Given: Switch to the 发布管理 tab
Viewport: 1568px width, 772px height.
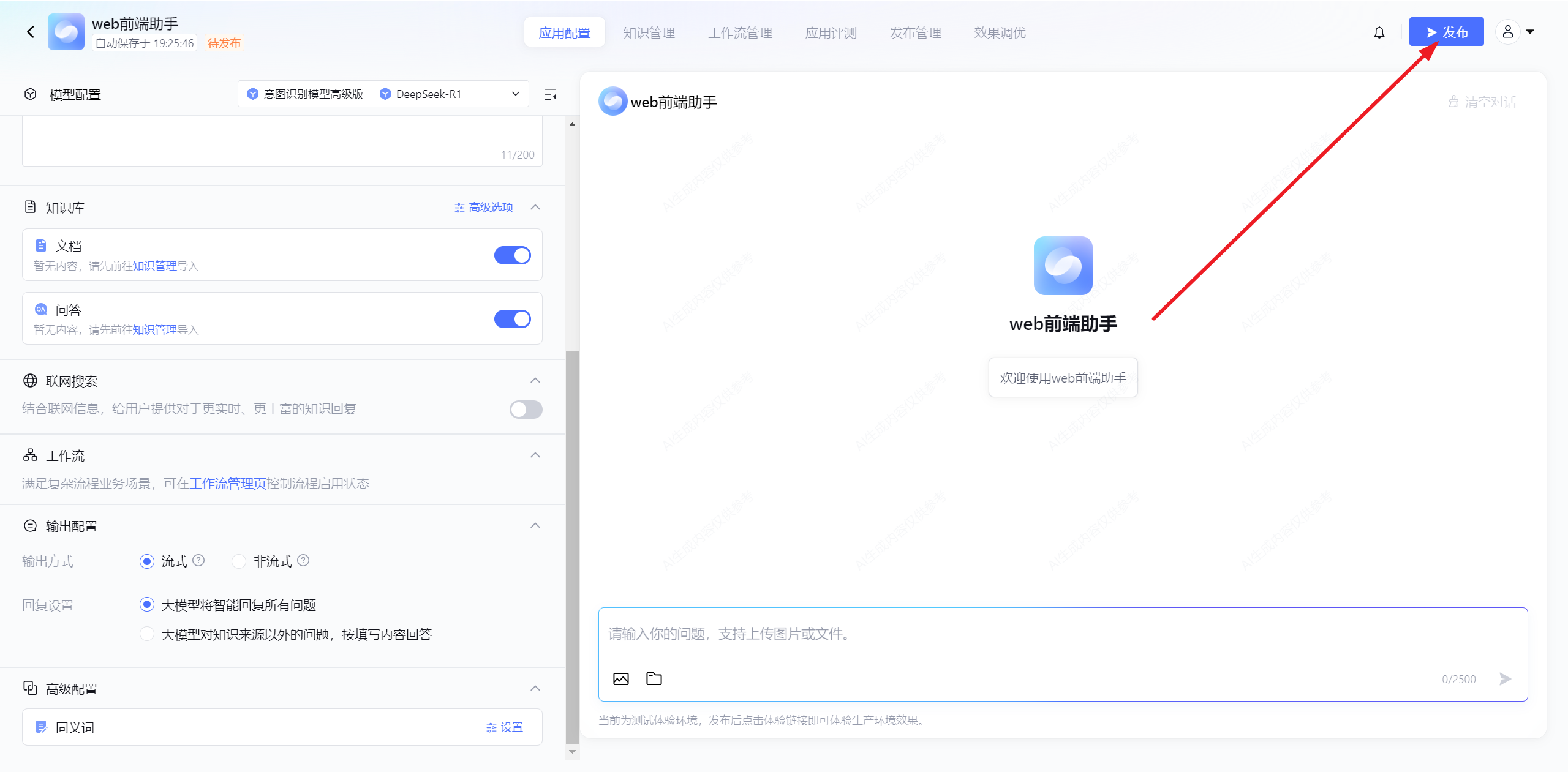Looking at the screenshot, I should (916, 32).
